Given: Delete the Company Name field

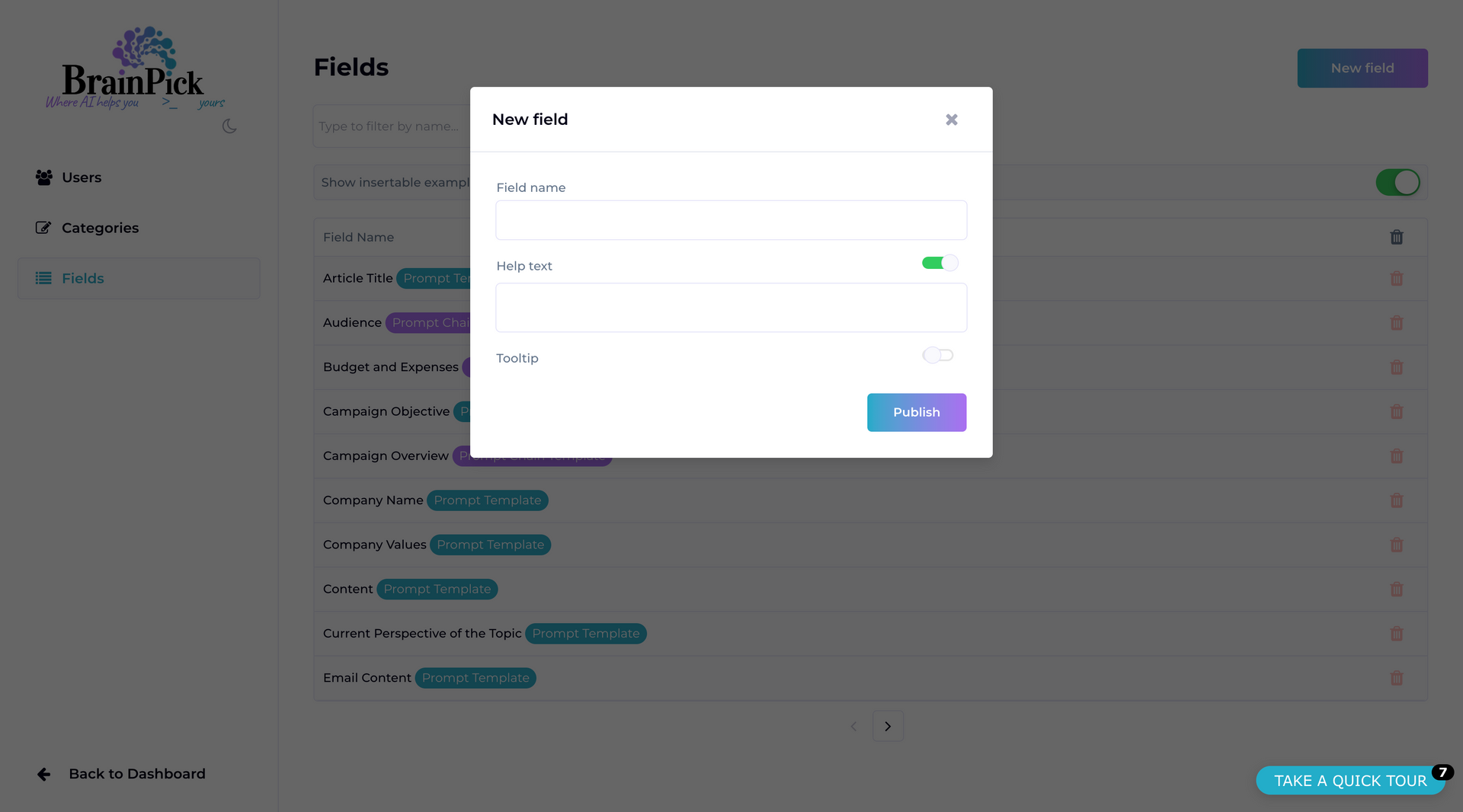Looking at the screenshot, I should click(1397, 500).
